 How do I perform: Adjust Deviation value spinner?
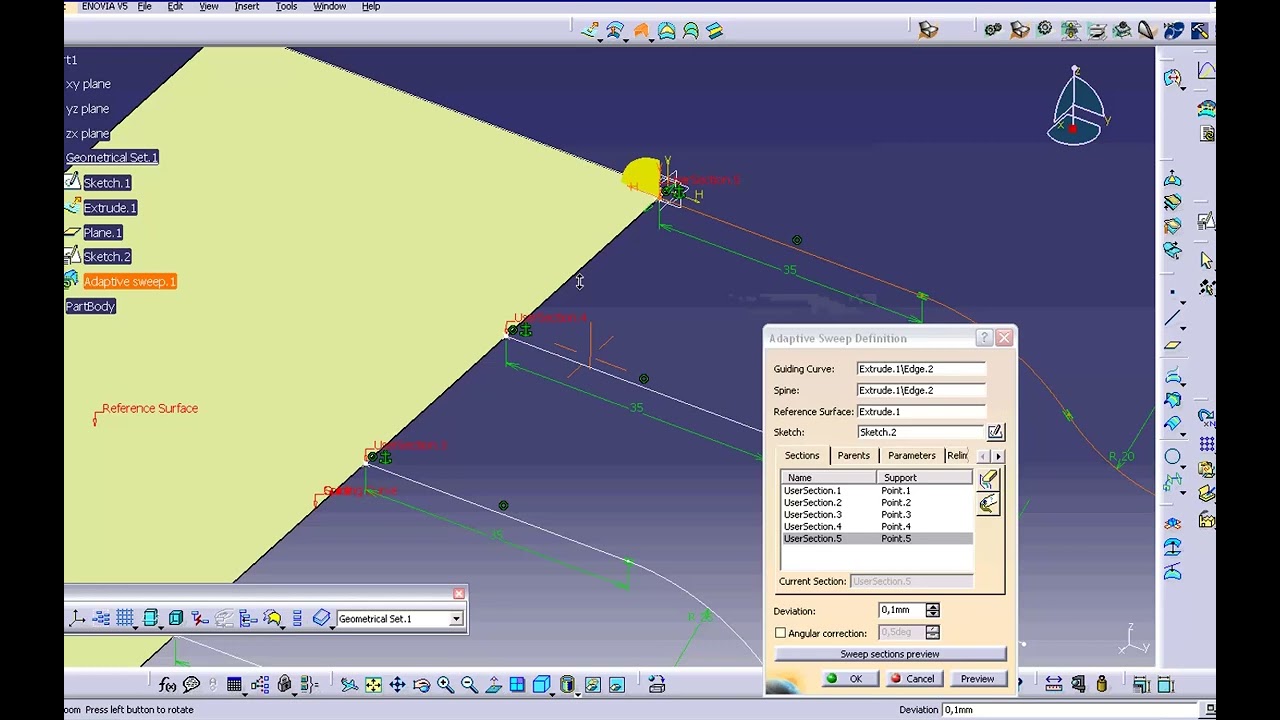[933, 610]
